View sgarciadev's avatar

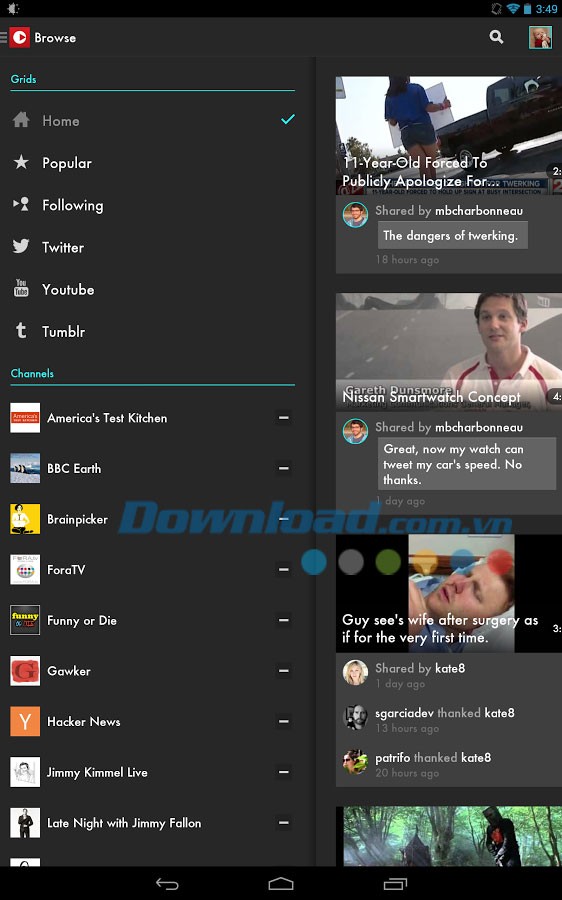click(x=355, y=717)
